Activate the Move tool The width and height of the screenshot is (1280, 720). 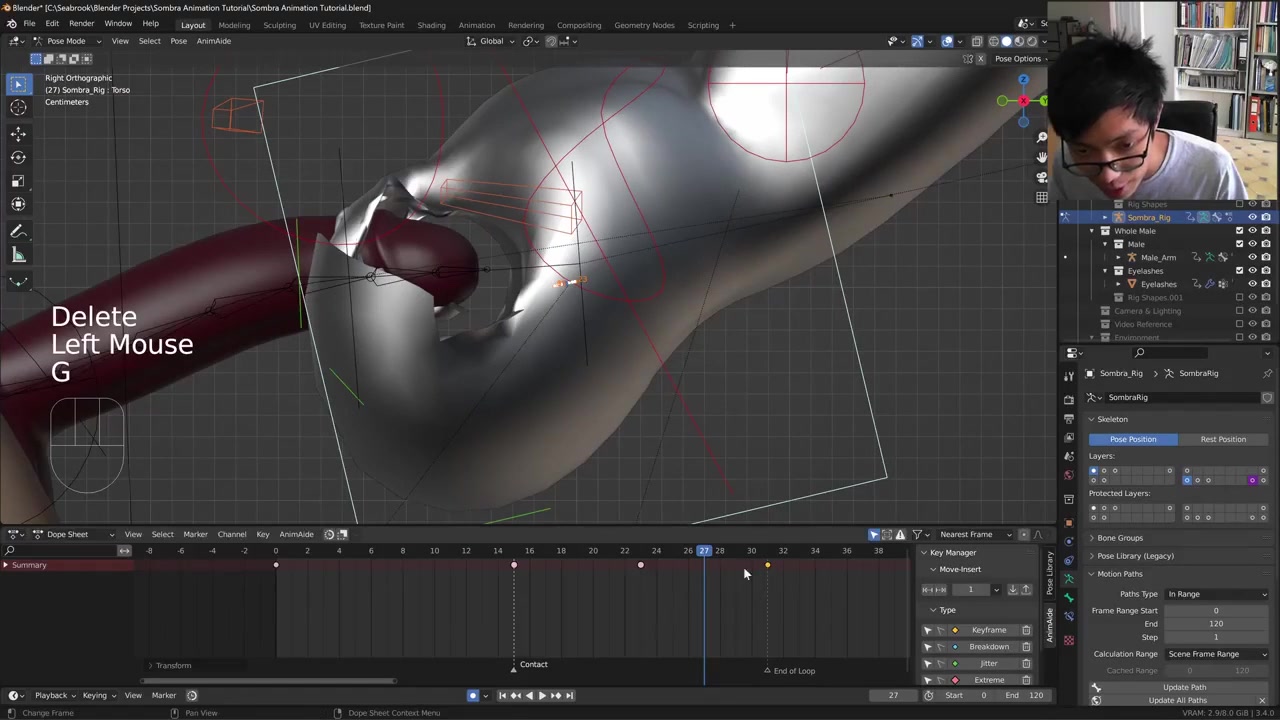click(18, 133)
